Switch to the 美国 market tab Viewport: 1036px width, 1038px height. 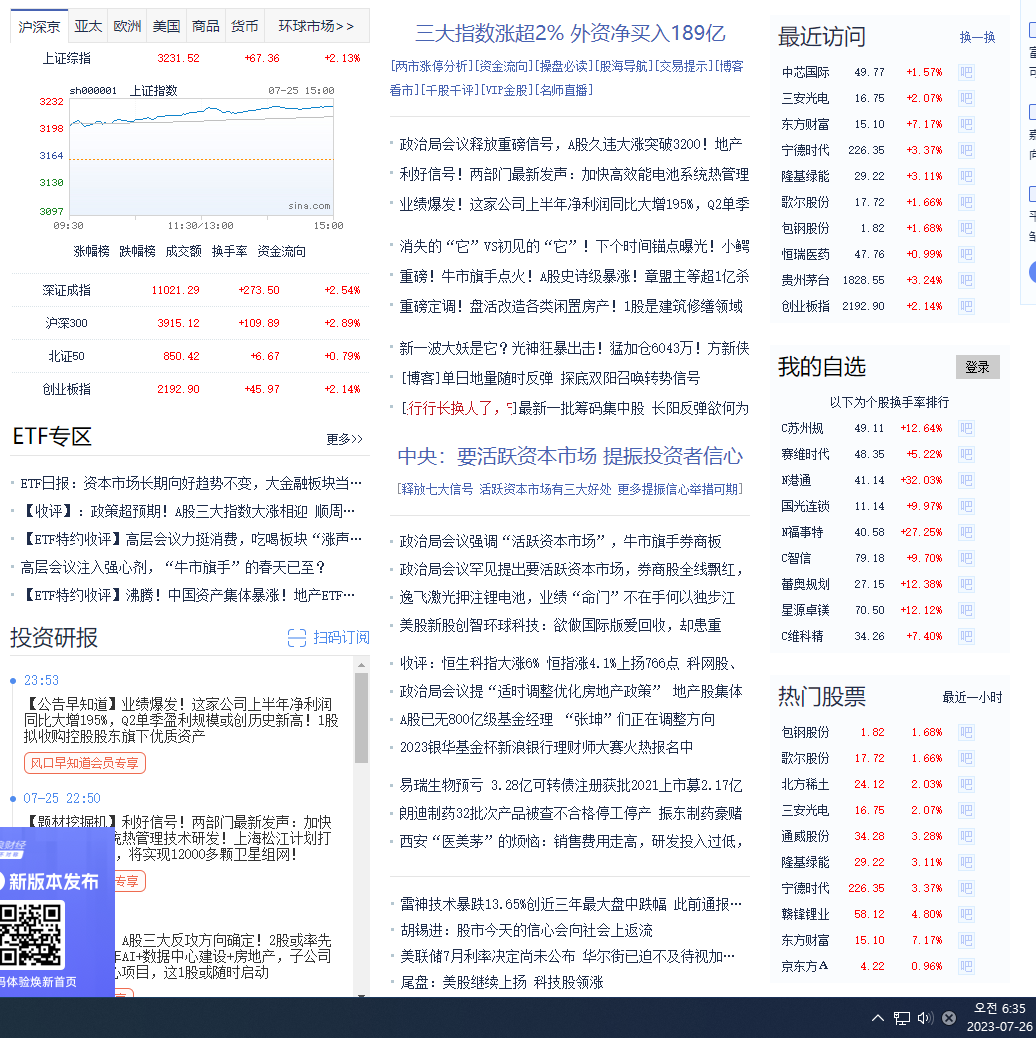click(166, 26)
